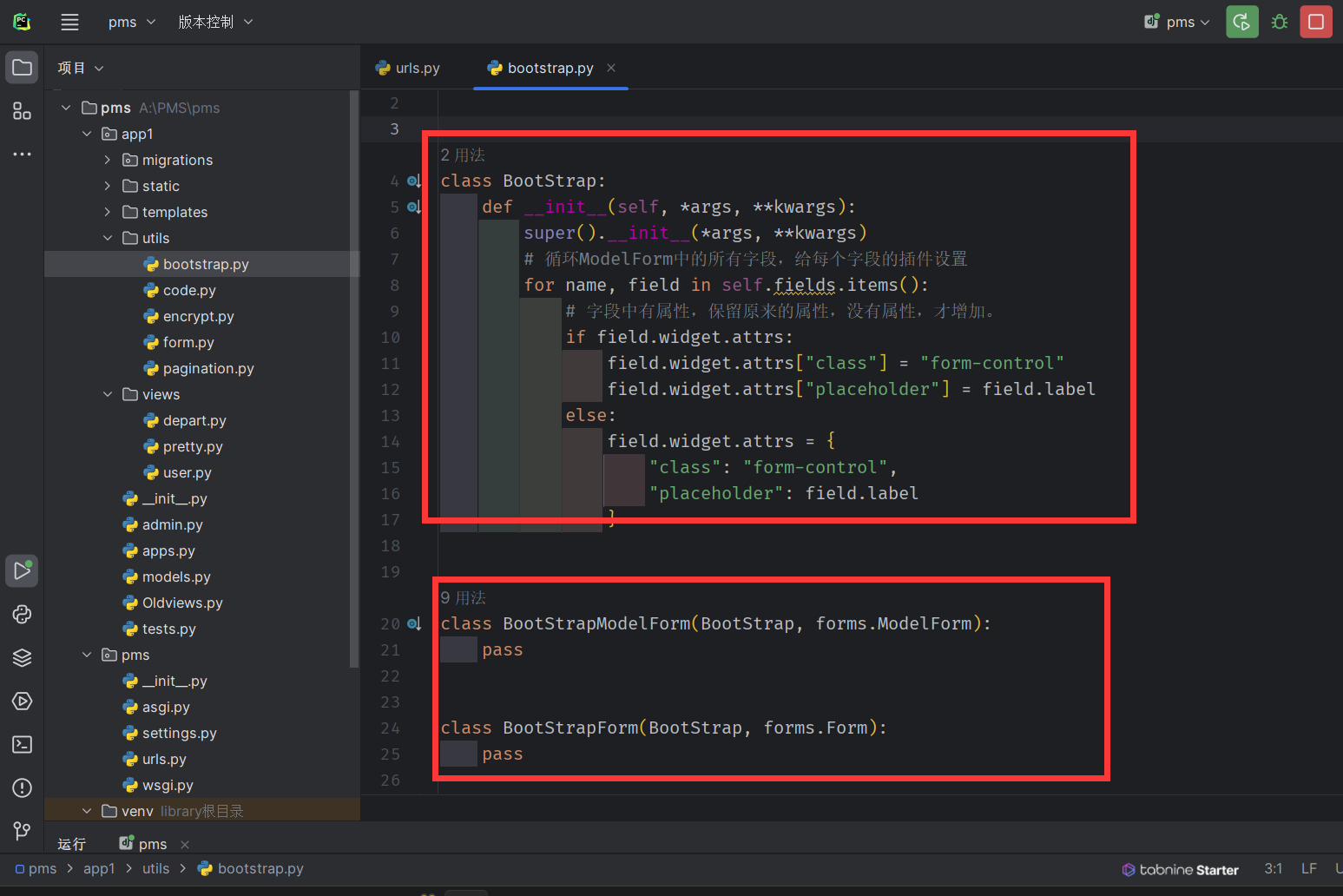Open the Run tool window icon
Viewport: 1343px width, 896px height.
[22, 571]
